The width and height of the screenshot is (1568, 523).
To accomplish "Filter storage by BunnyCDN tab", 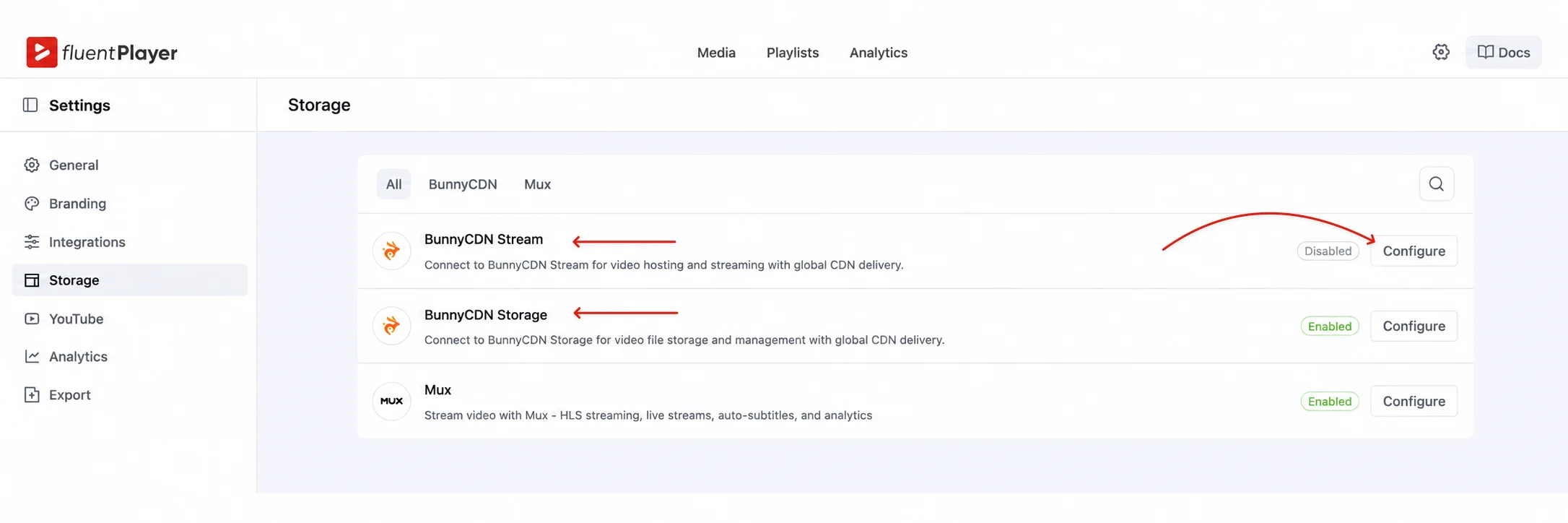I will [463, 184].
